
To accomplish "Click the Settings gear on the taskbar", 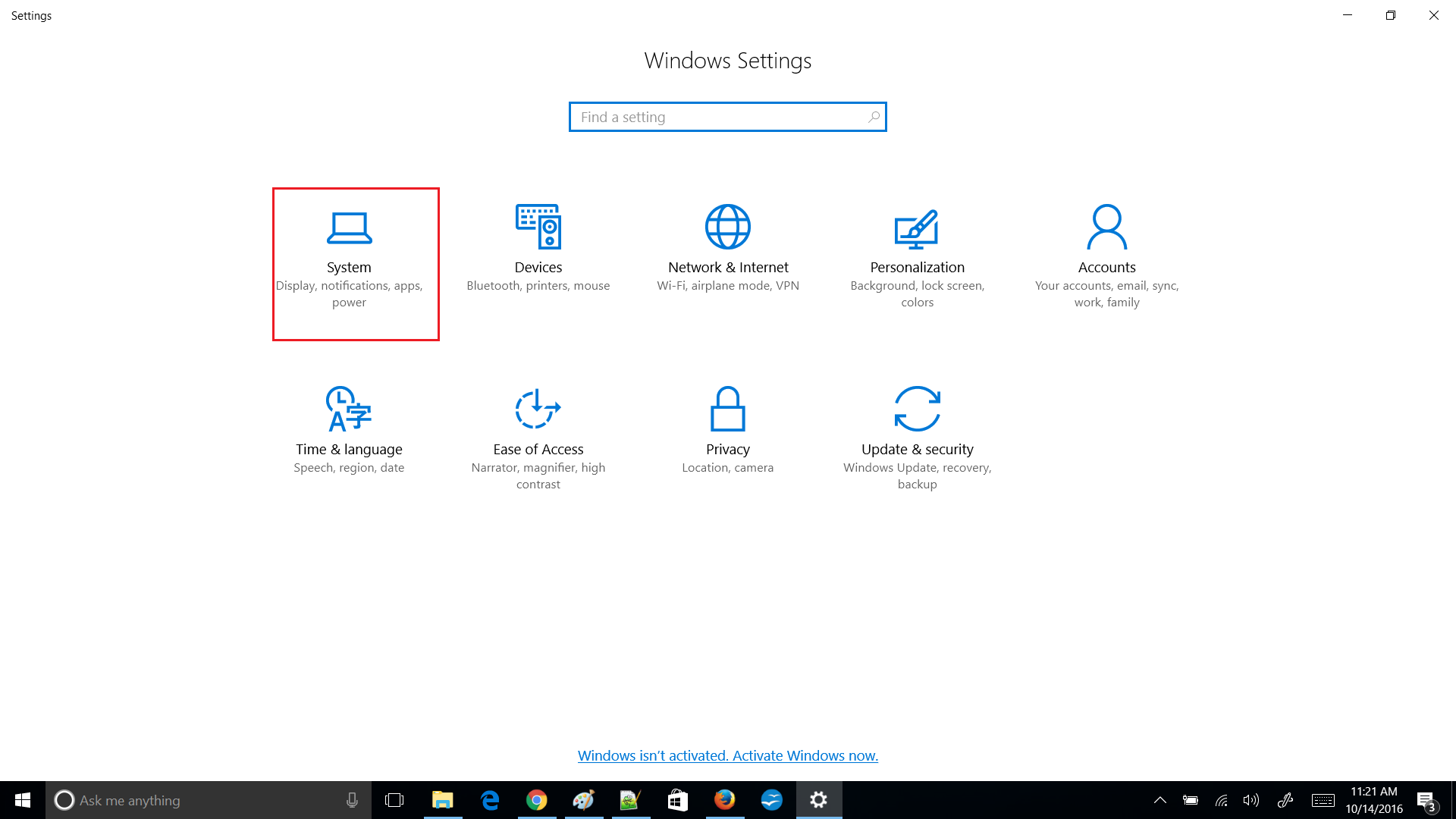I will [x=819, y=800].
